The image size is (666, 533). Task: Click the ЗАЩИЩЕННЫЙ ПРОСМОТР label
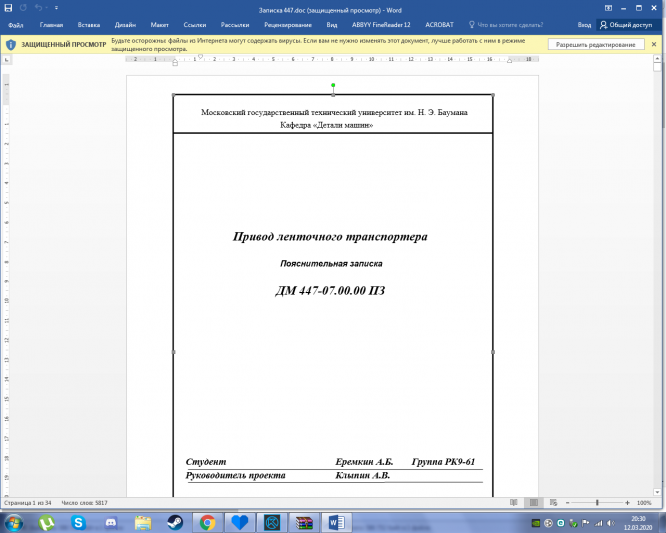click(x=64, y=45)
